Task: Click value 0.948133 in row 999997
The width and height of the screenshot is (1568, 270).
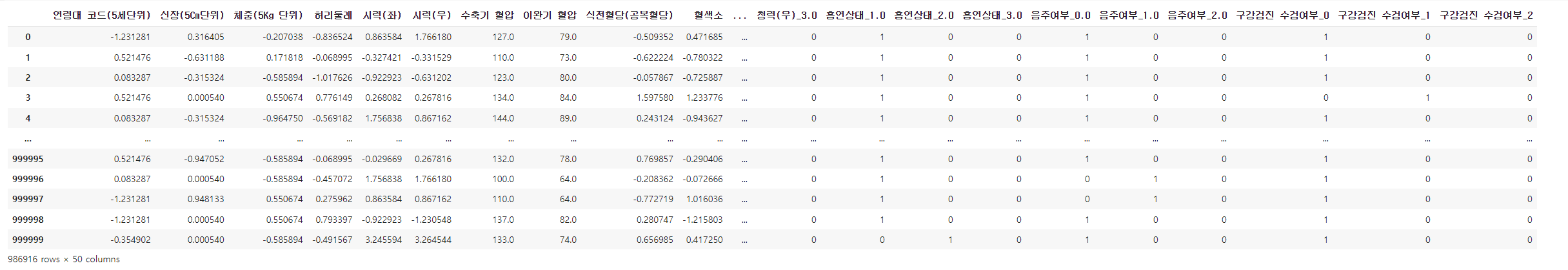Action: [x=206, y=199]
